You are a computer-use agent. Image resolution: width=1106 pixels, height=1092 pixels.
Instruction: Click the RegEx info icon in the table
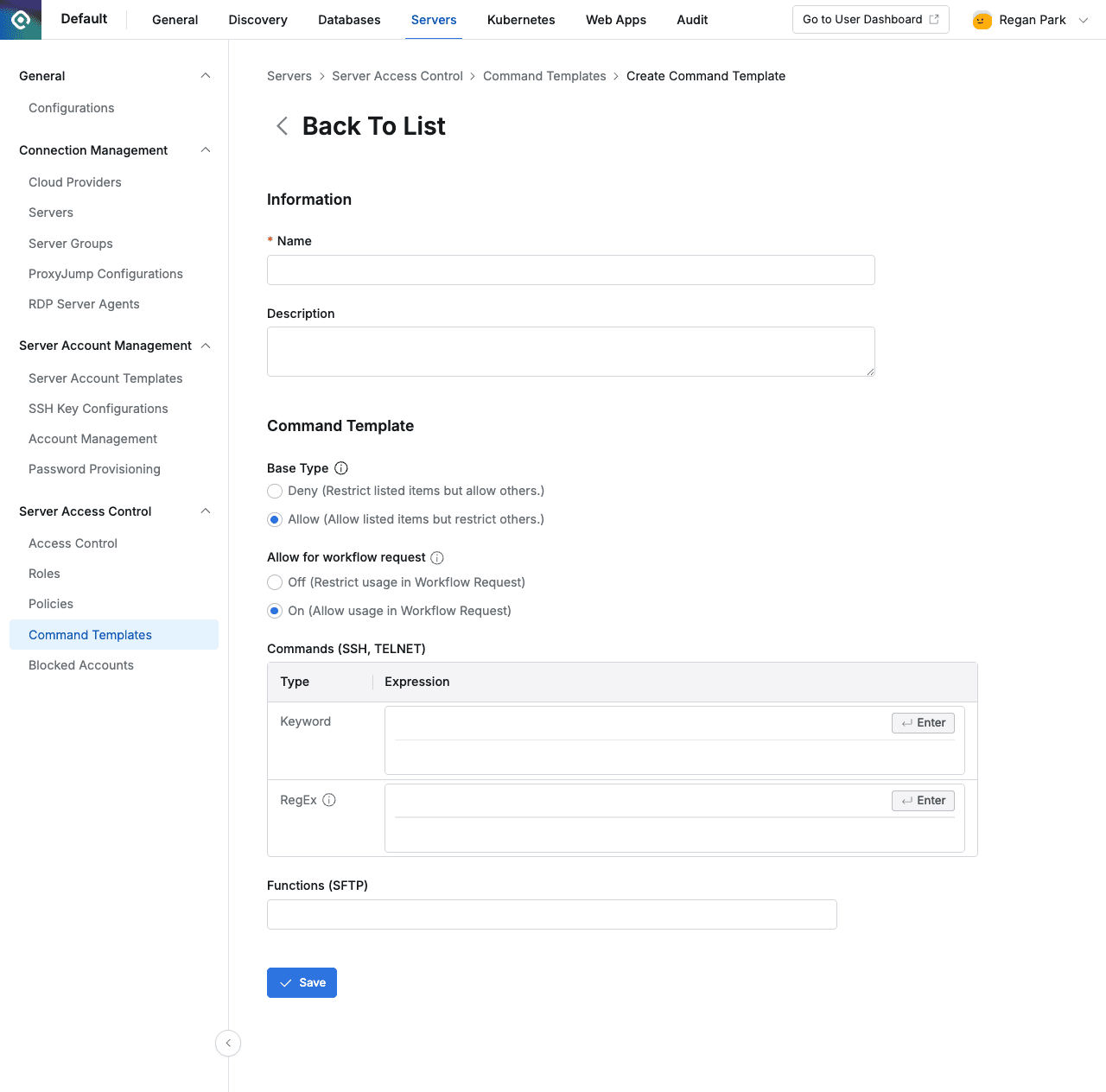329,800
